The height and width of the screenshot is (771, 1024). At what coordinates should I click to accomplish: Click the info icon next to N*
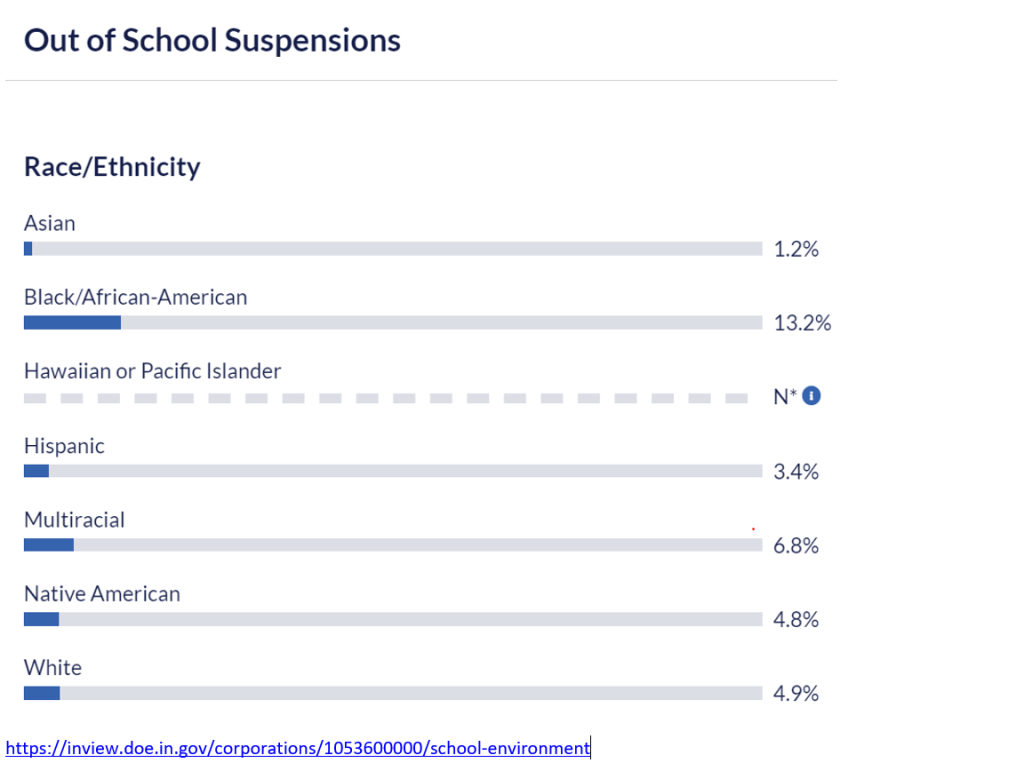[x=812, y=396]
